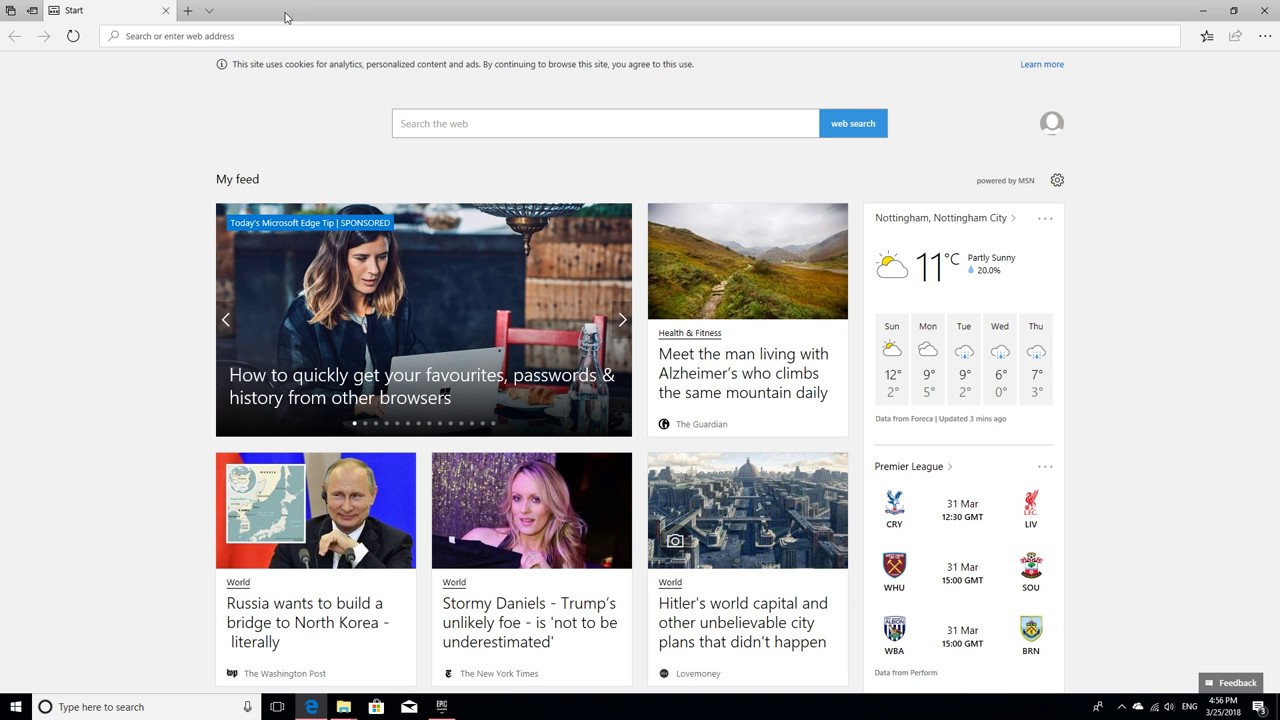1280x720 pixels.
Task: Open the Edge Hub favorites icon
Action: [x=1207, y=36]
